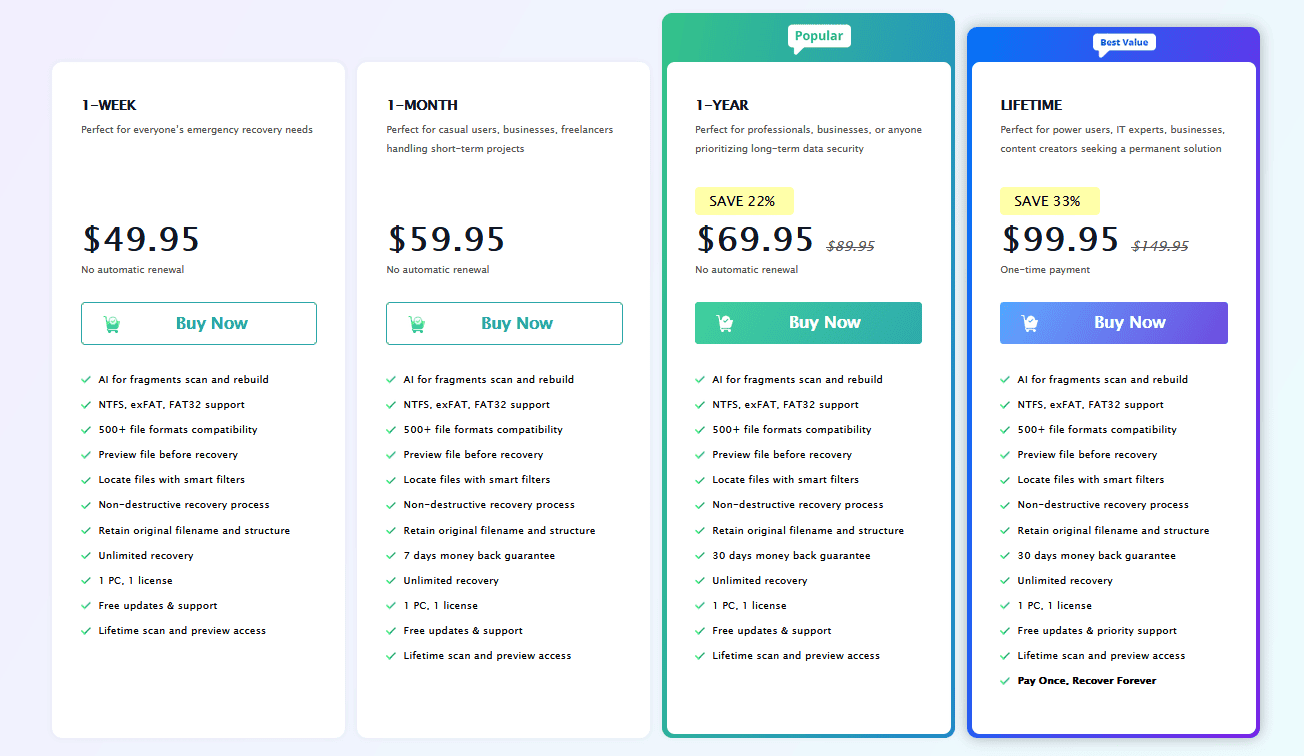Click the crossed-out $89.95 original price
The height and width of the screenshot is (756, 1304).
tap(850, 246)
